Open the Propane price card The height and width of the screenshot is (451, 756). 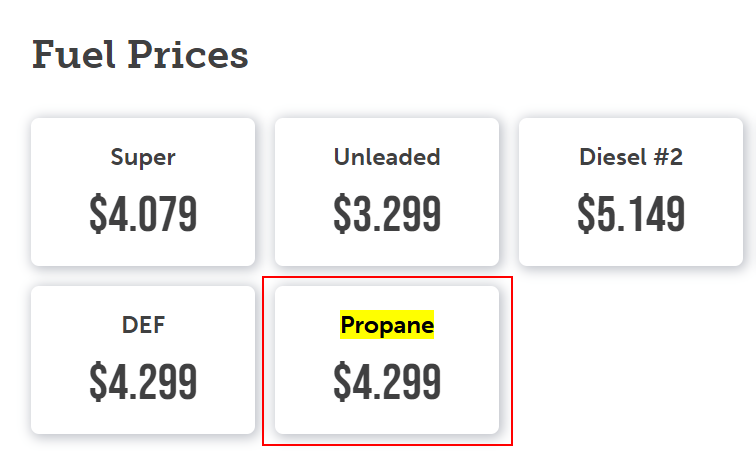tap(387, 360)
